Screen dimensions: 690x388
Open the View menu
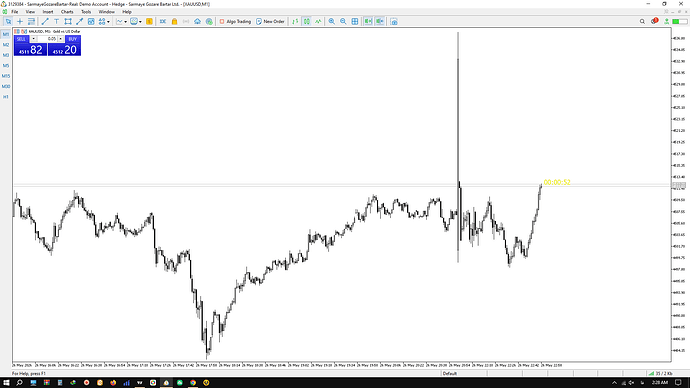[30, 12]
